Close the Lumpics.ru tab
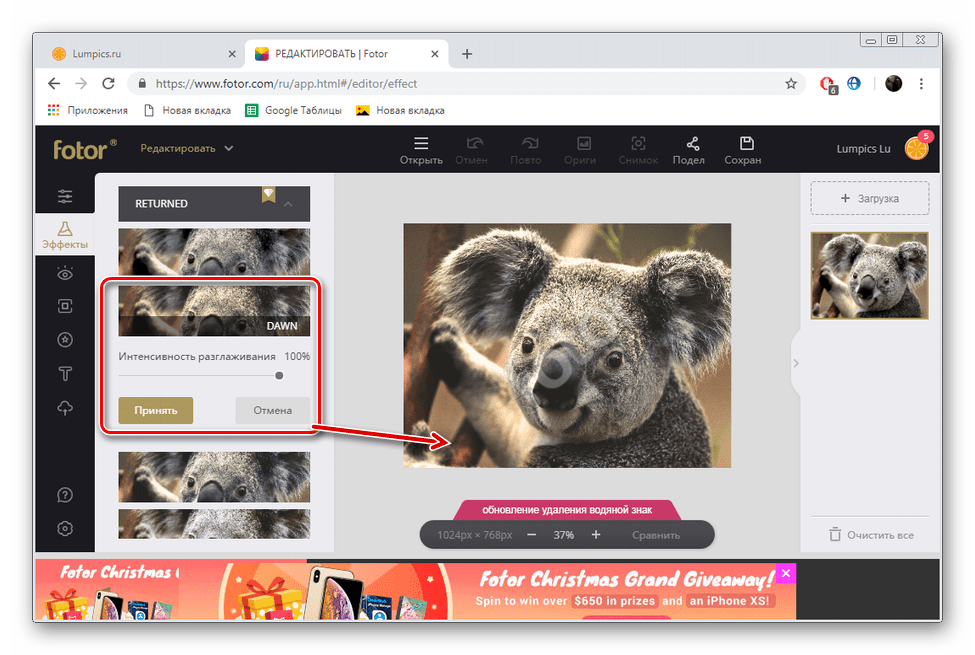This screenshot has height=655, width=975. (x=232, y=54)
